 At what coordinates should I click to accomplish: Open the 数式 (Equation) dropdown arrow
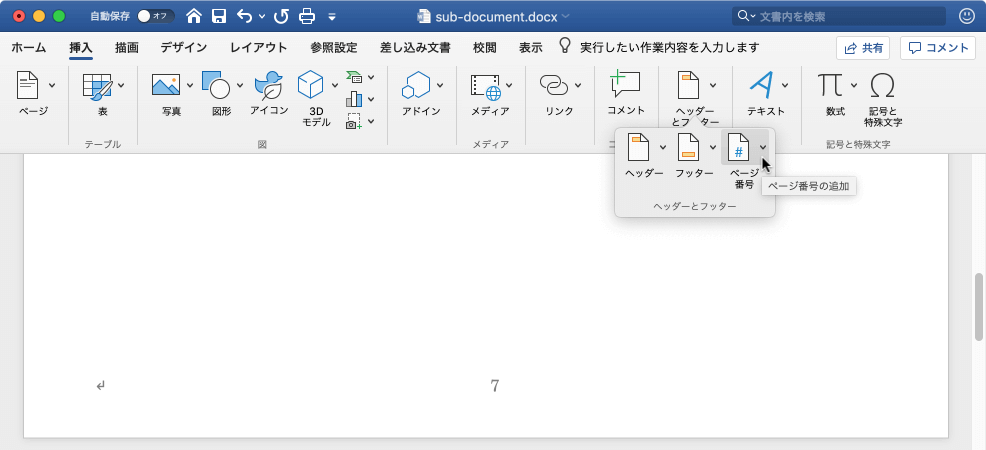click(854, 84)
